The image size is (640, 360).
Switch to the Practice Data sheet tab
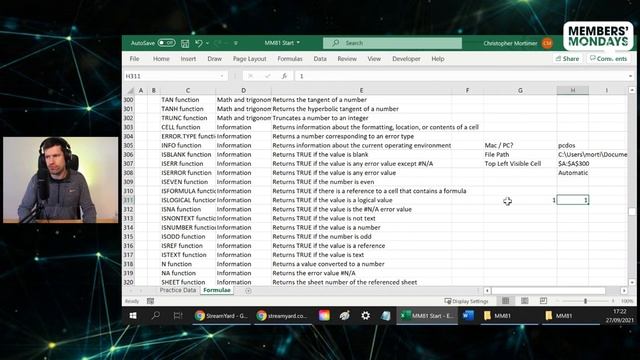point(178,290)
